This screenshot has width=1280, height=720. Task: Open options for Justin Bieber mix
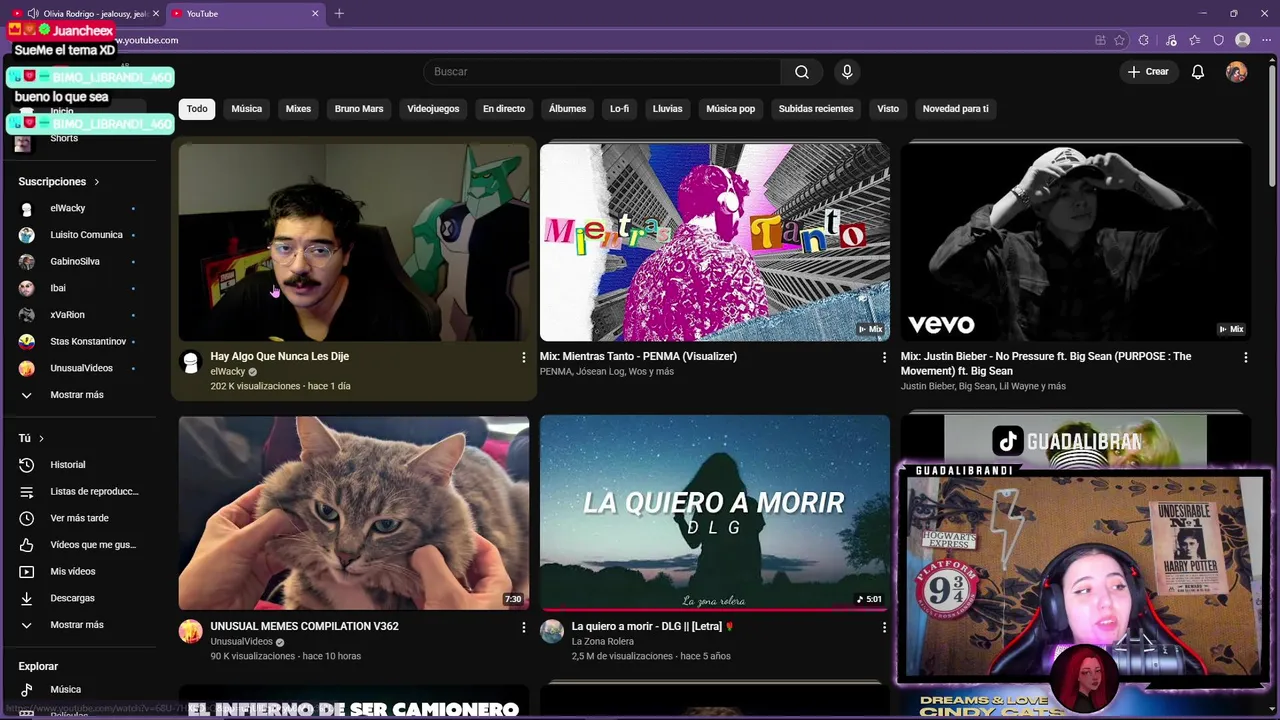pyautogui.click(x=1245, y=357)
